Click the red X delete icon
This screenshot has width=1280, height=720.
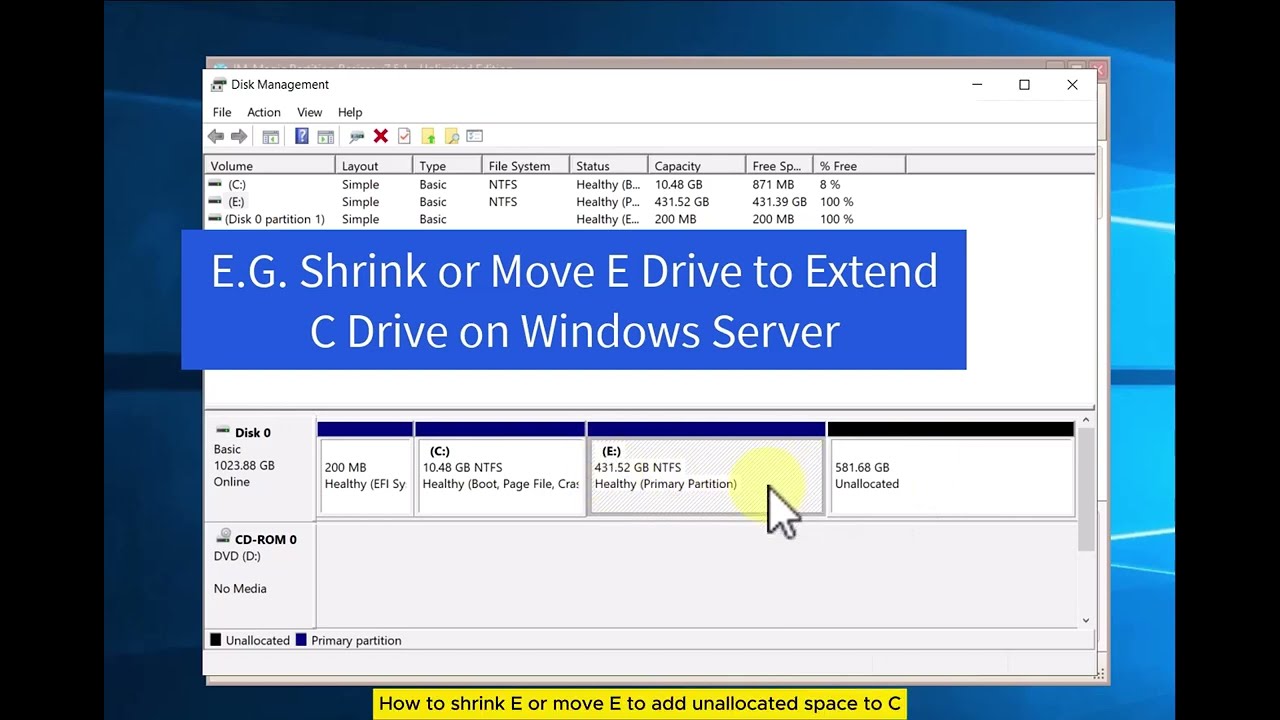coord(380,136)
